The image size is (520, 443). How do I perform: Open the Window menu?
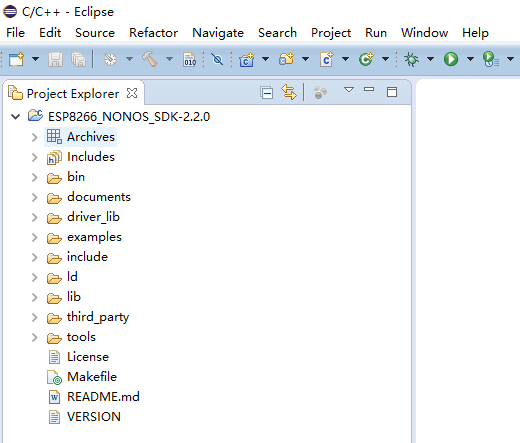[x=424, y=33]
